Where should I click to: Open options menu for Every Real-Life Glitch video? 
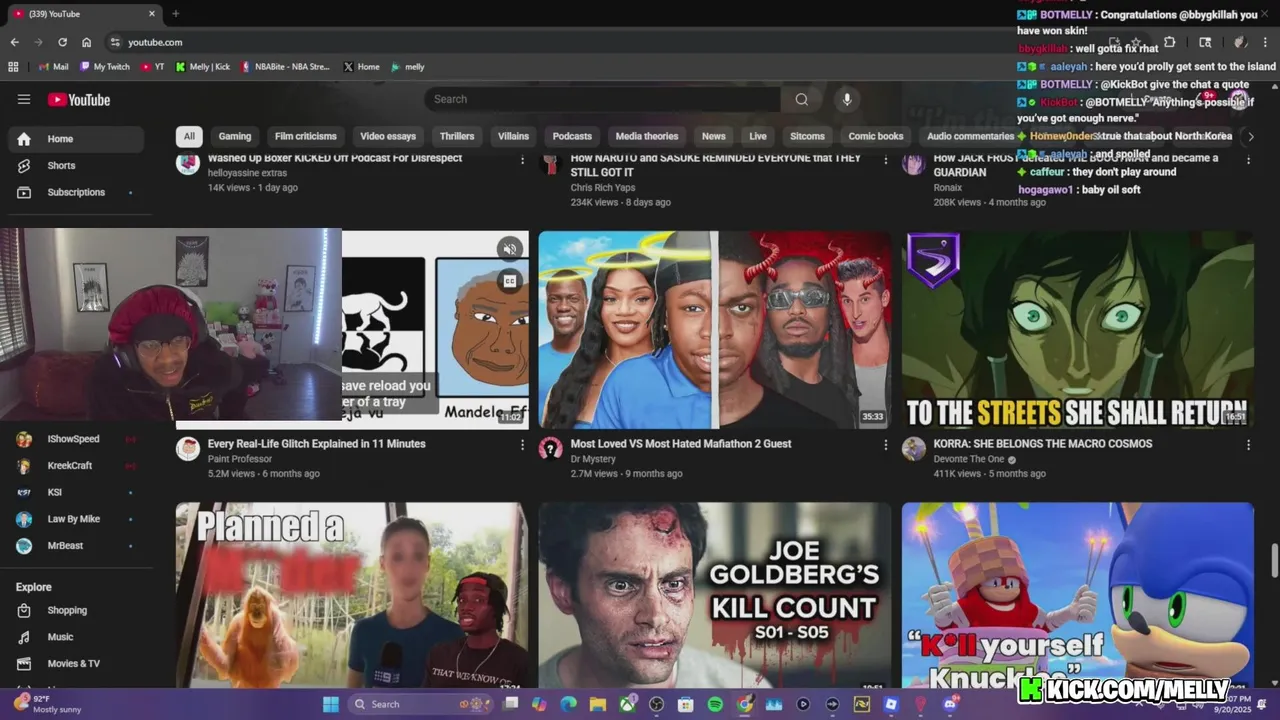click(522, 444)
